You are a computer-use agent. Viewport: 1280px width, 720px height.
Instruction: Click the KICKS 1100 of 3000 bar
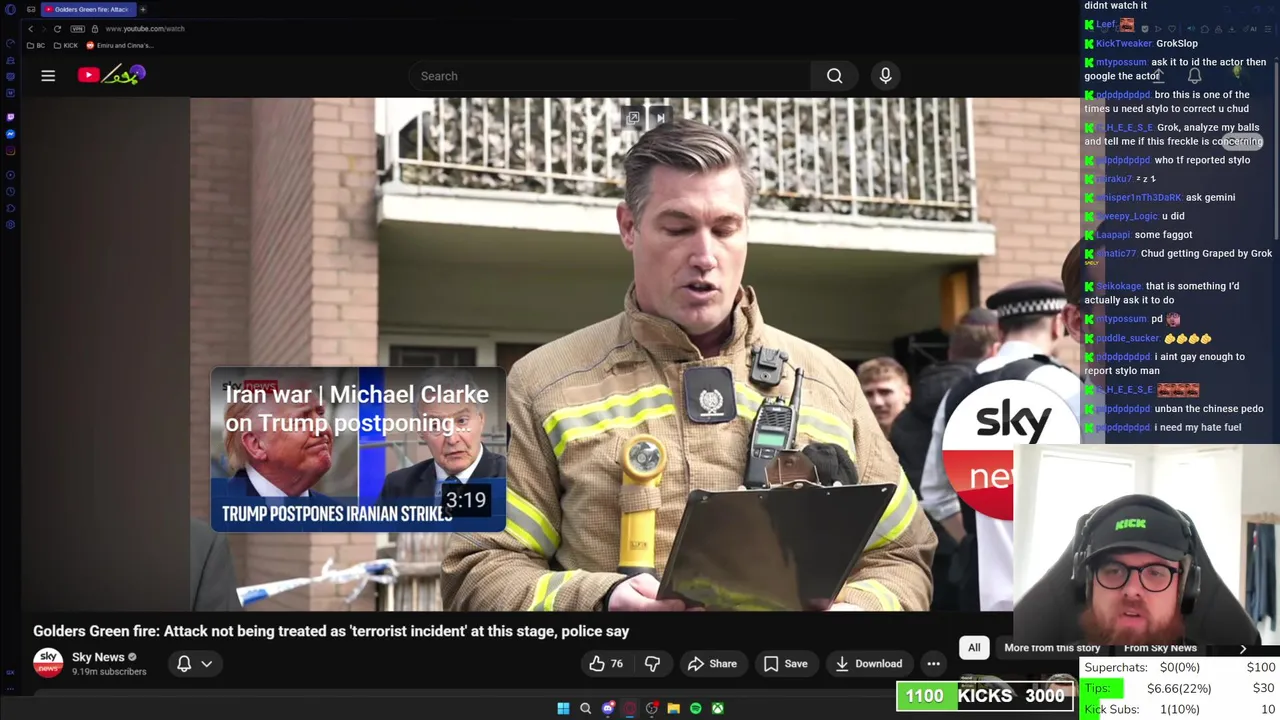tap(985, 696)
